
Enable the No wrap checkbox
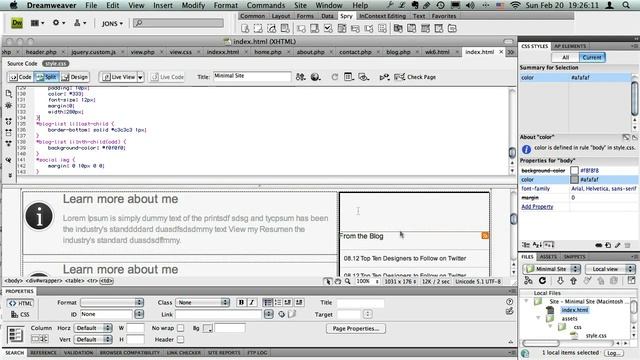pos(180,328)
